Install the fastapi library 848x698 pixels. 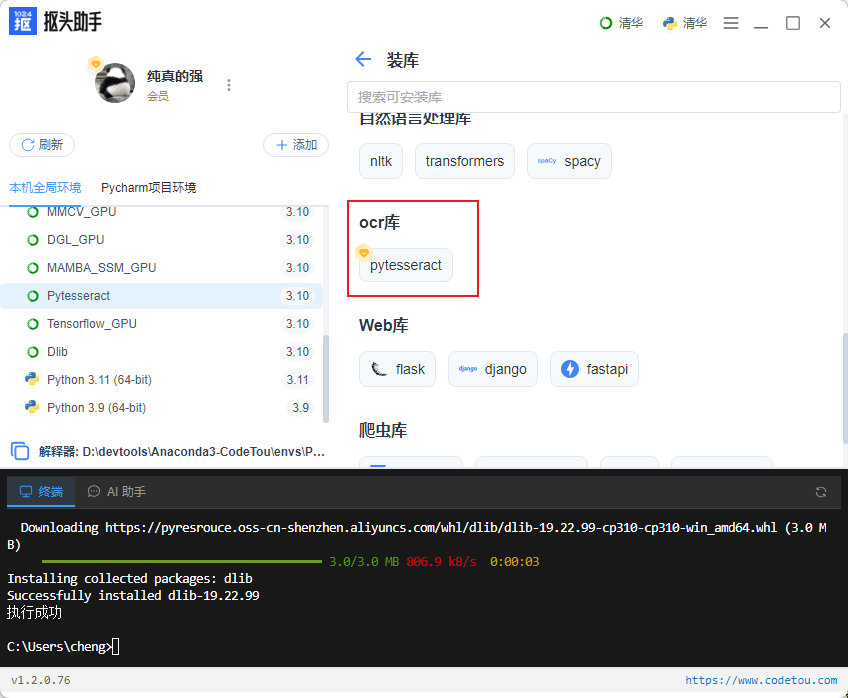point(594,369)
